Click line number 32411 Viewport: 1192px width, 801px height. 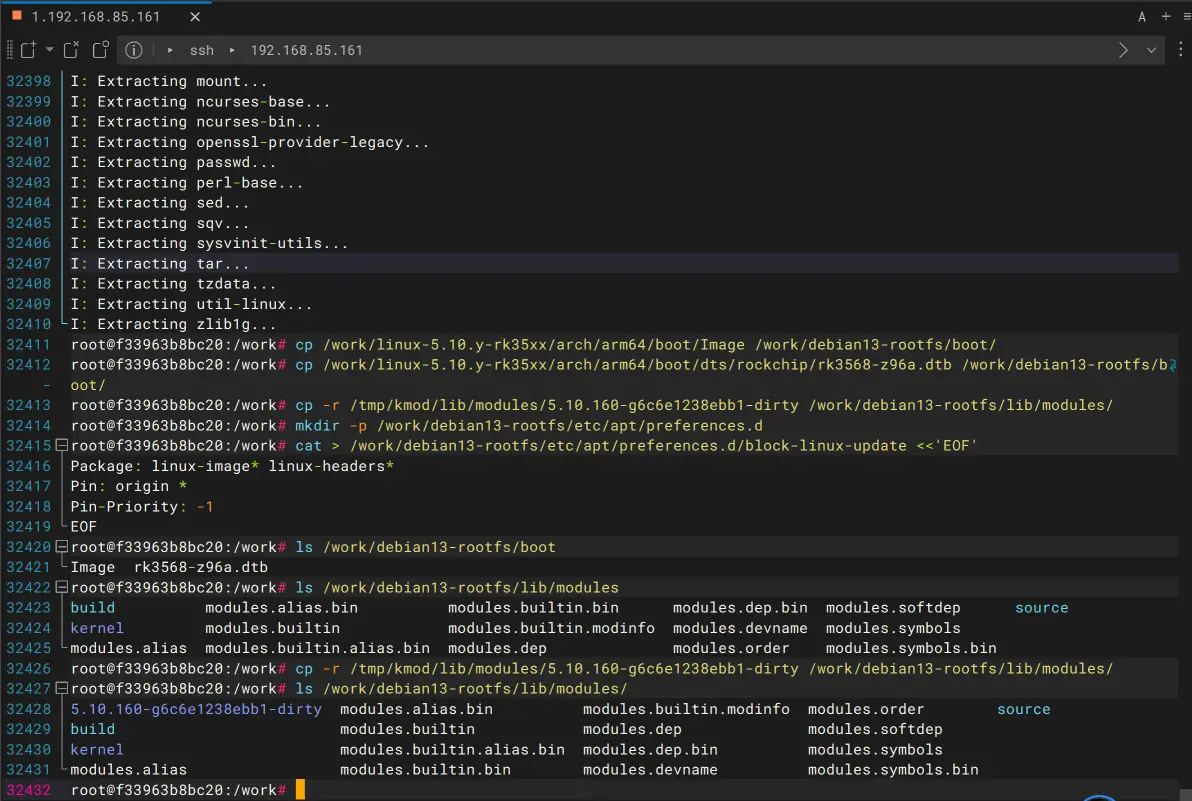[x=28, y=344]
